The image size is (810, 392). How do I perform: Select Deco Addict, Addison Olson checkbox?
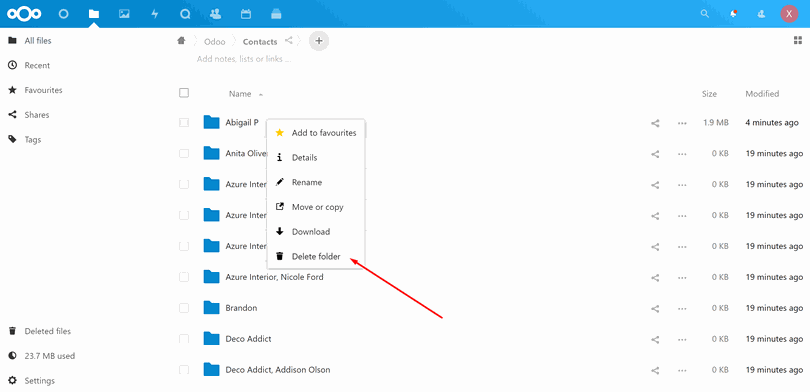coord(184,370)
